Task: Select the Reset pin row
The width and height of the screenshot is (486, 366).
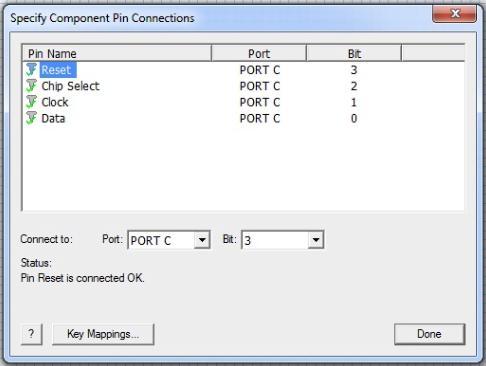Action: 243,70
